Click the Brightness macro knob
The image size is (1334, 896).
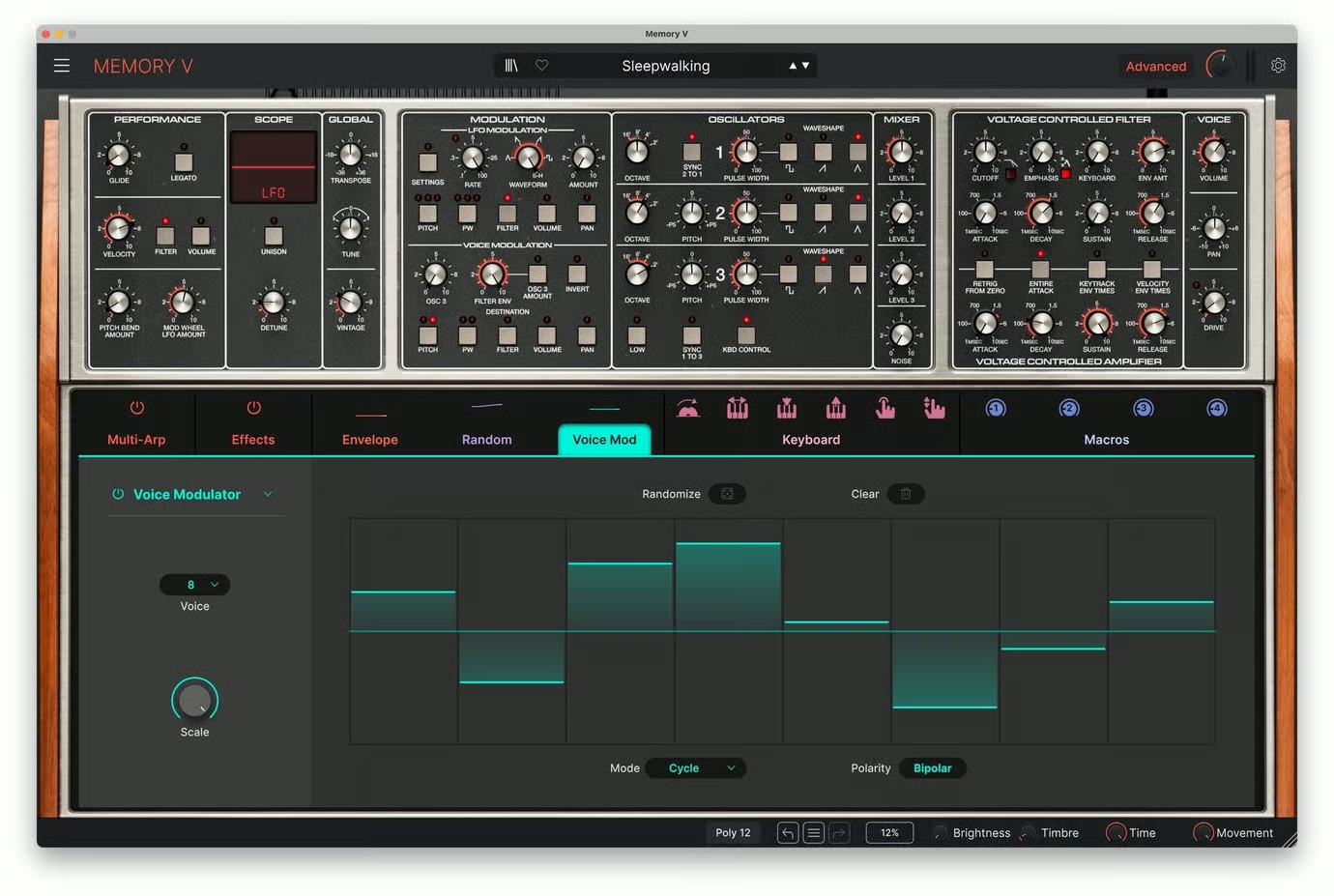pos(939,833)
